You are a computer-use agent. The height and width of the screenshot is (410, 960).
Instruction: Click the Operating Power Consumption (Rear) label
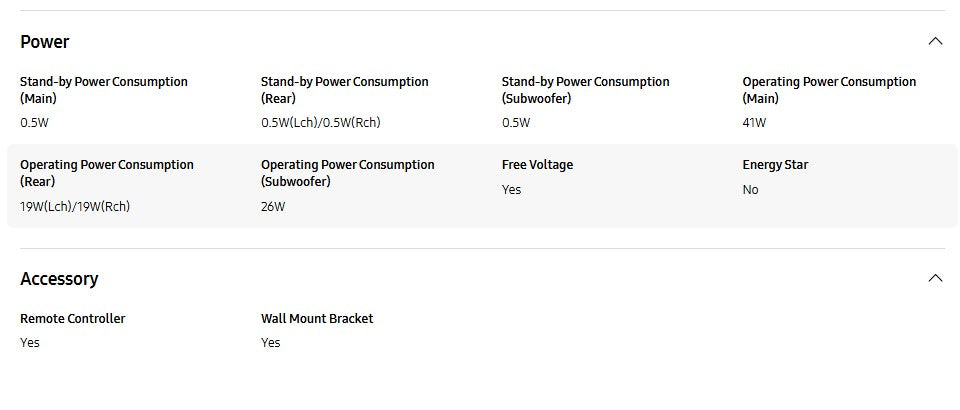point(107,173)
